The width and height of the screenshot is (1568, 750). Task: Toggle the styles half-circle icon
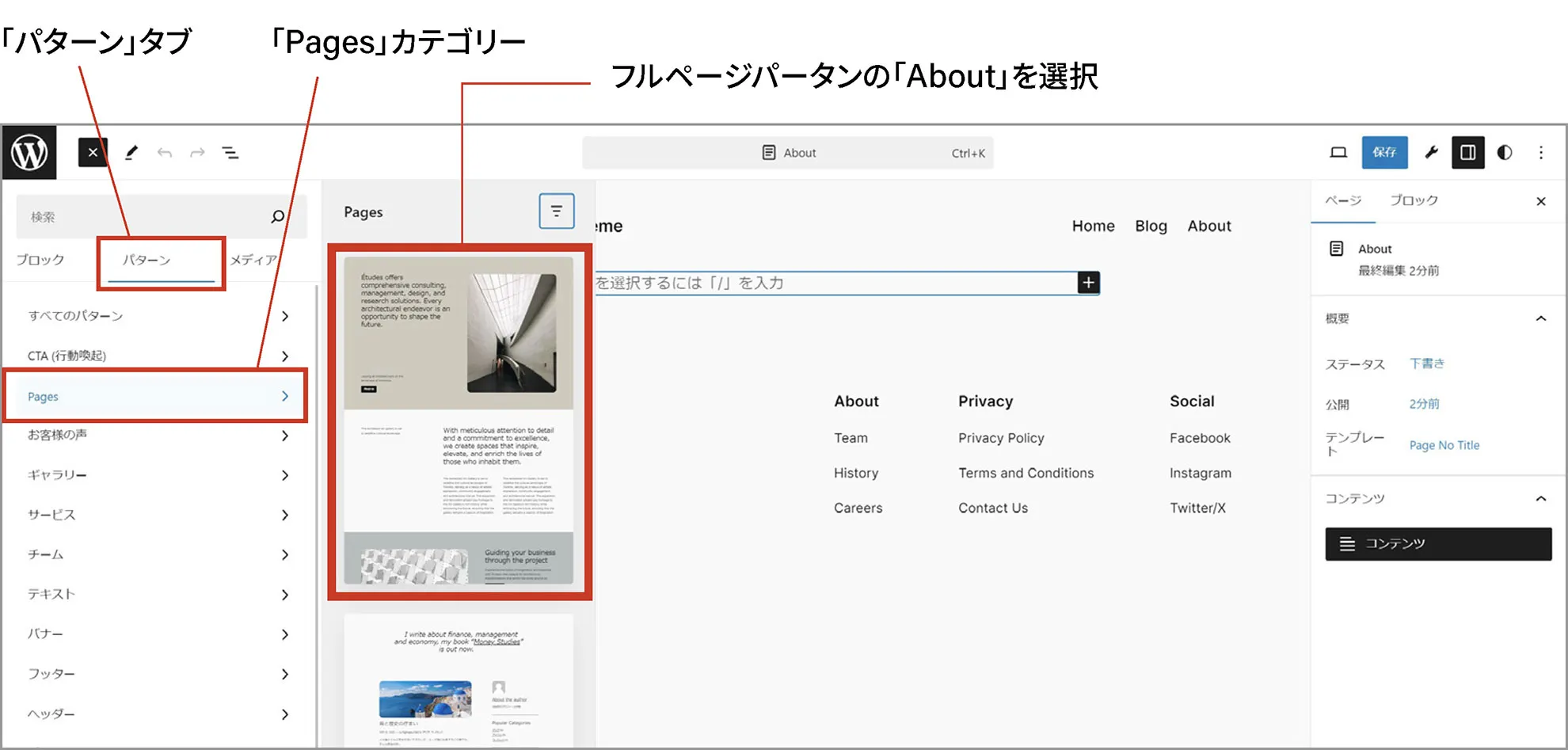1505,152
